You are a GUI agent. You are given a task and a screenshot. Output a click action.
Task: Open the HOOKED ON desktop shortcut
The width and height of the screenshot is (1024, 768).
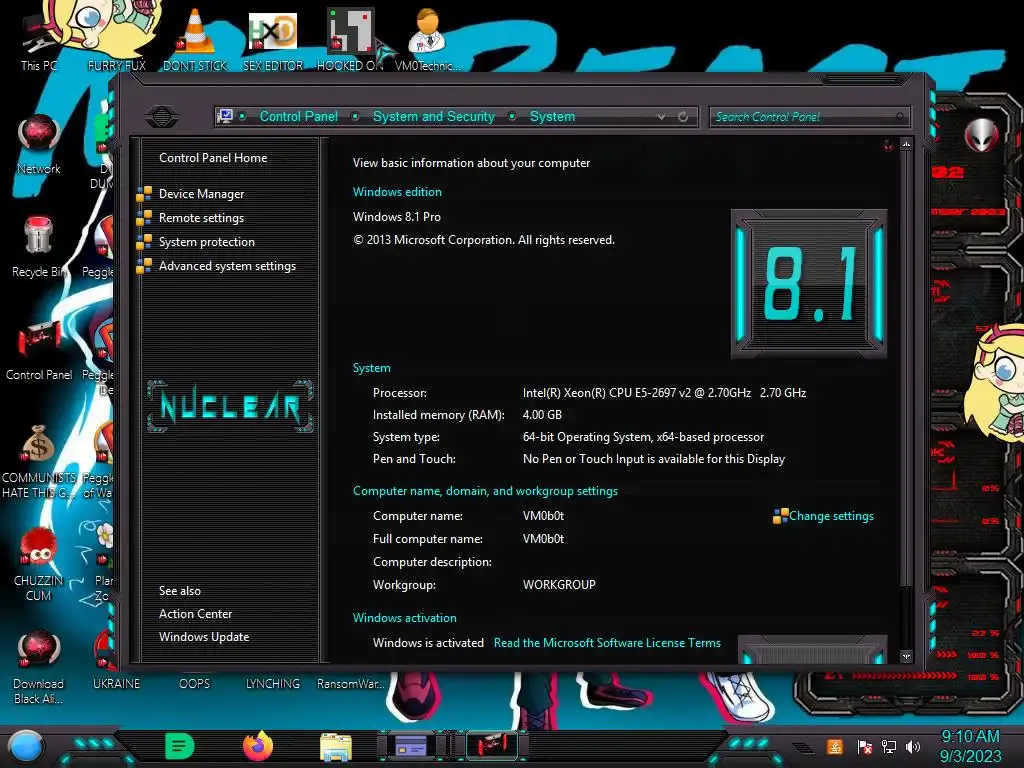[x=350, y=39]
